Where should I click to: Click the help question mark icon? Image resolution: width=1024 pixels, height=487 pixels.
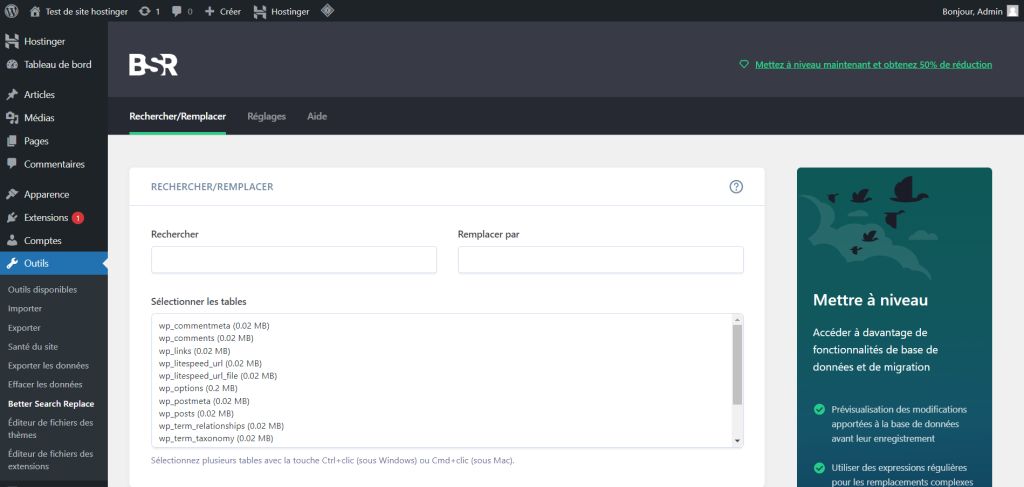click(736, 186)
